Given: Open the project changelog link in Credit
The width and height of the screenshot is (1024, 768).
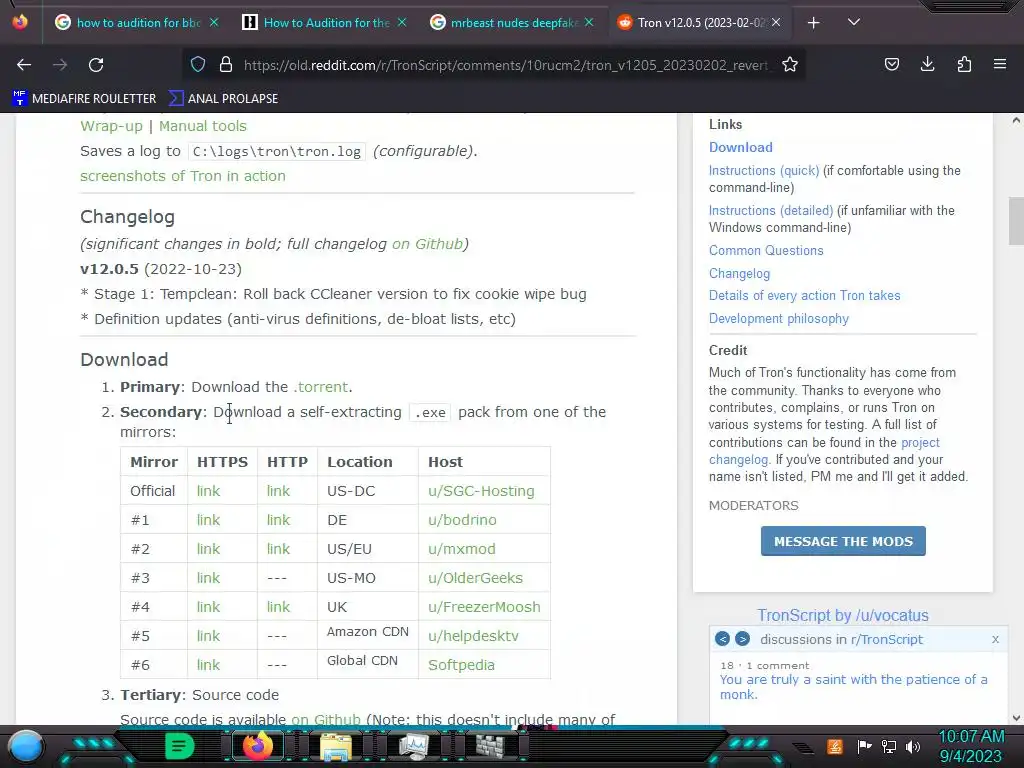Looking at the screenshot, I should 920,443.
